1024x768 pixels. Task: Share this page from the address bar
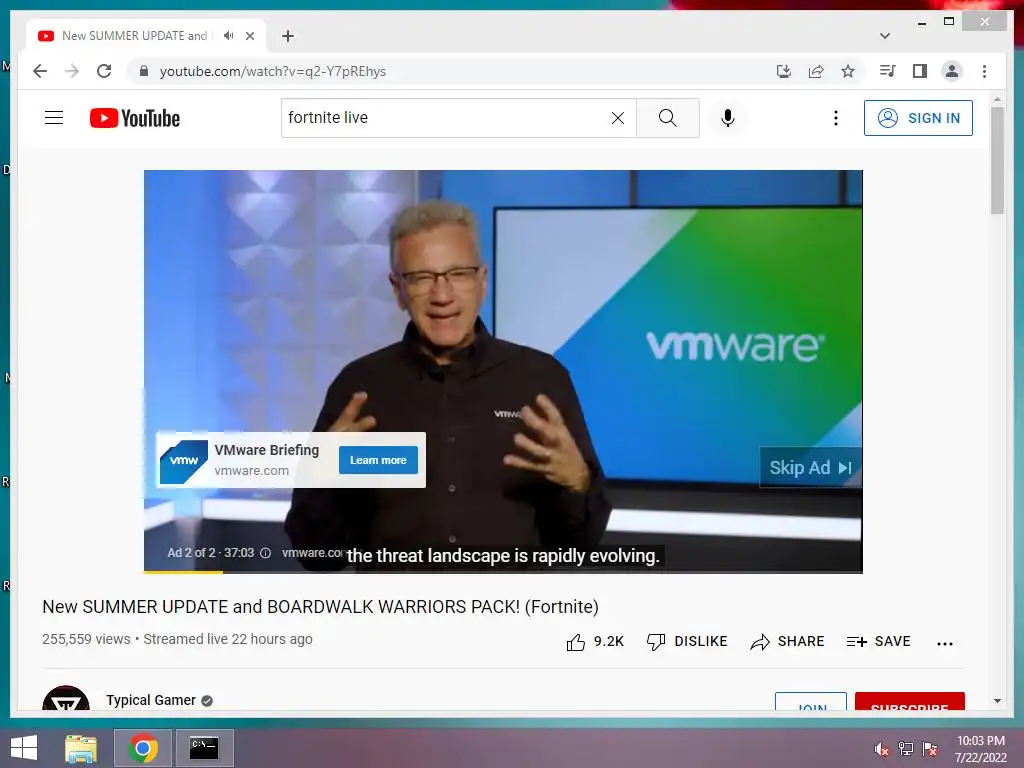(x=816, y=71)
